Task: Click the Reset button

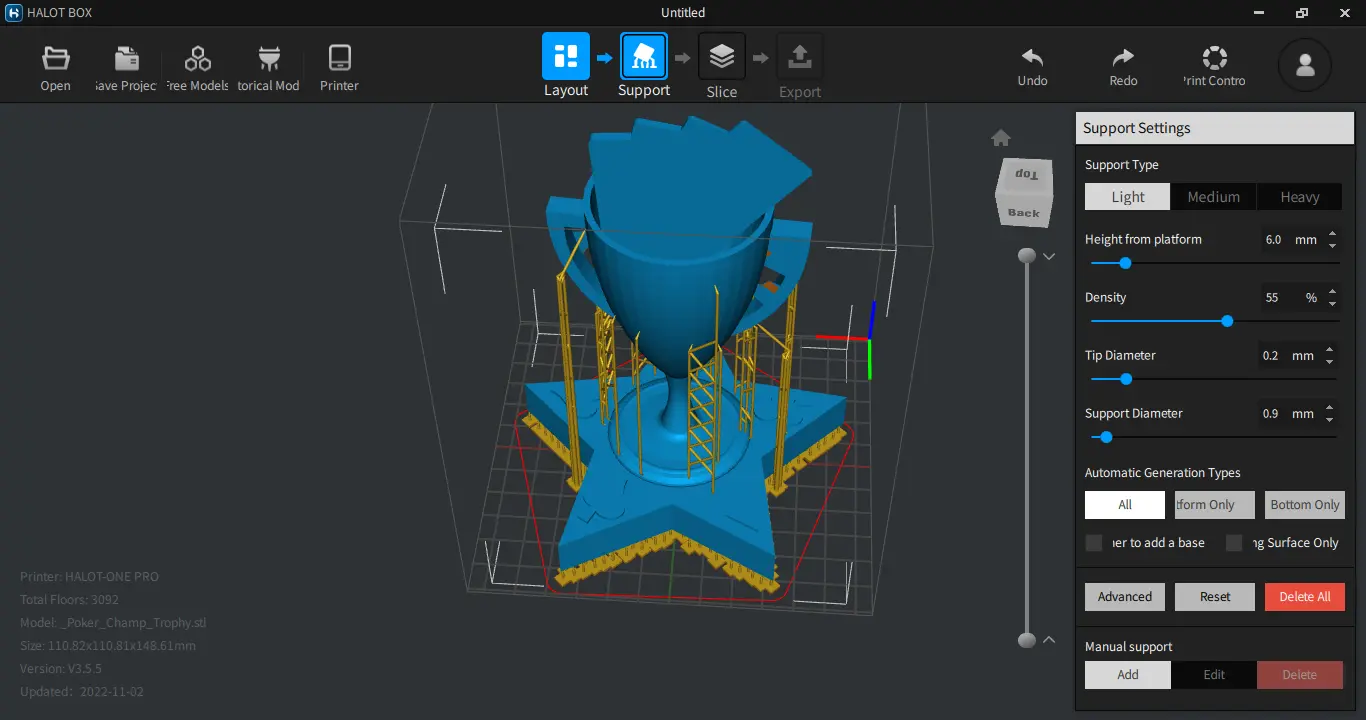Action: click(1215, 597)
